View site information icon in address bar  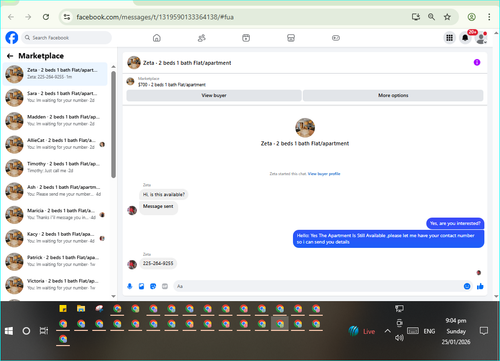(67, 17)
